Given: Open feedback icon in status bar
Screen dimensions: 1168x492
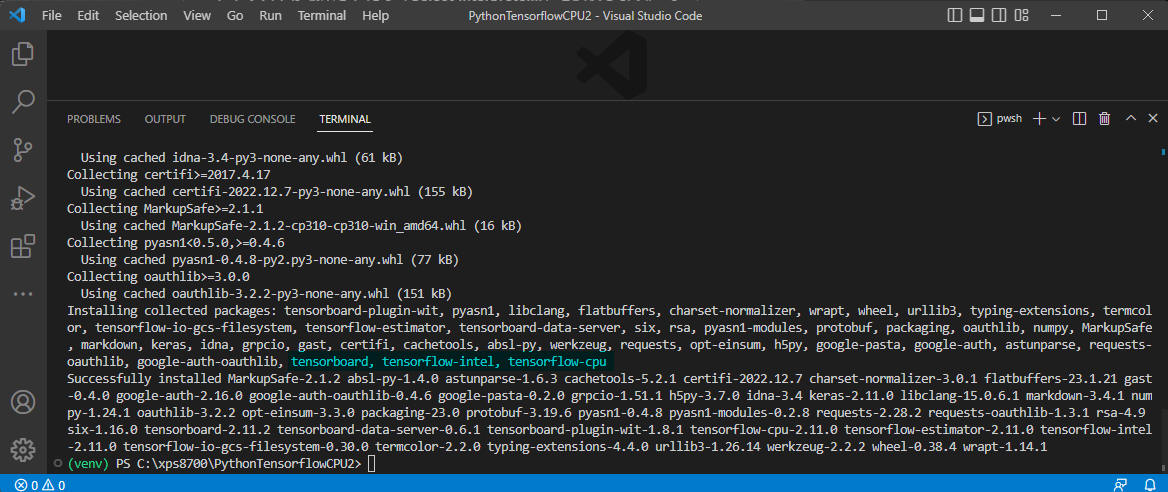Looking at the screenshot, I should coord(1120,485).
